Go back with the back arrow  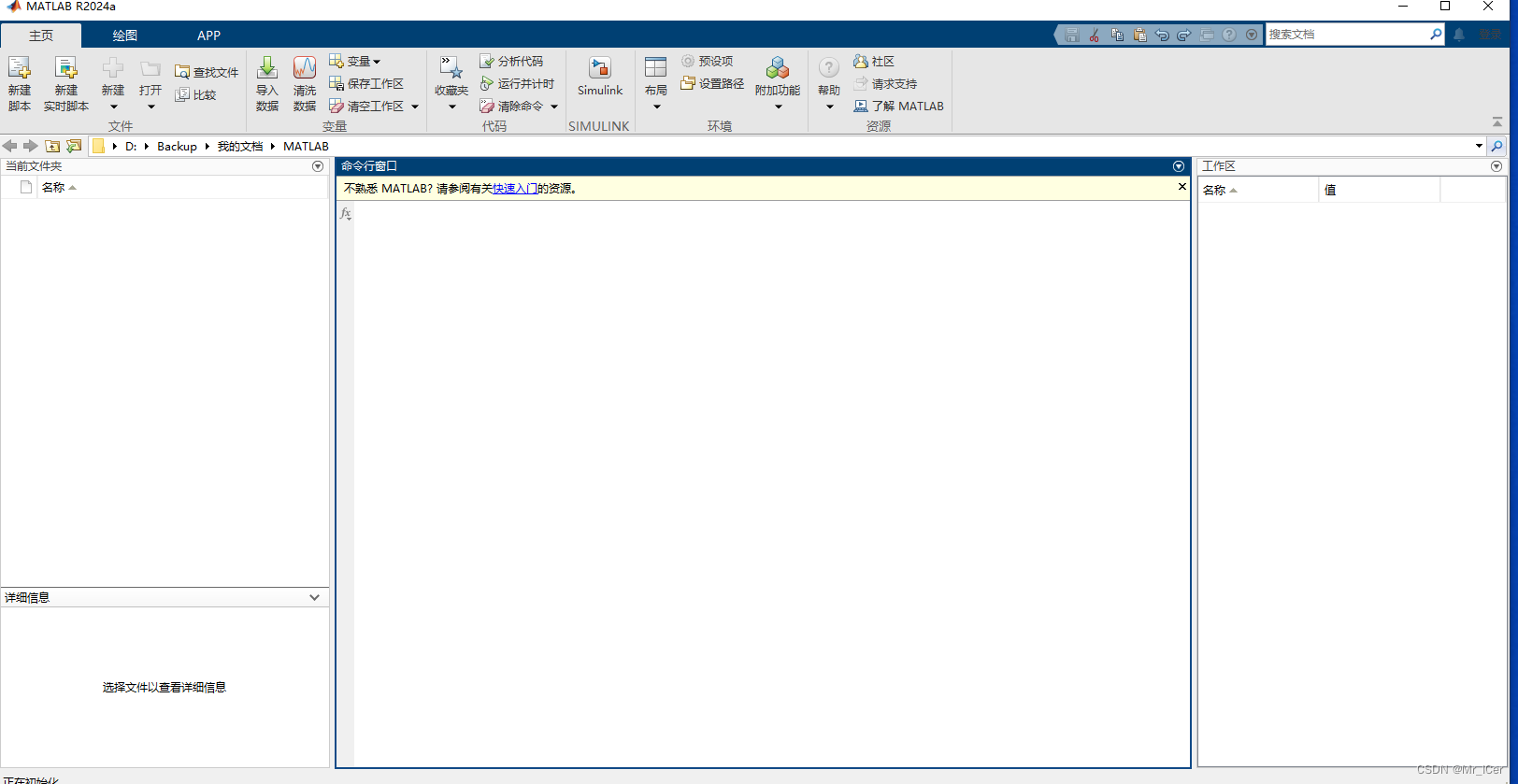pos(9,146)
